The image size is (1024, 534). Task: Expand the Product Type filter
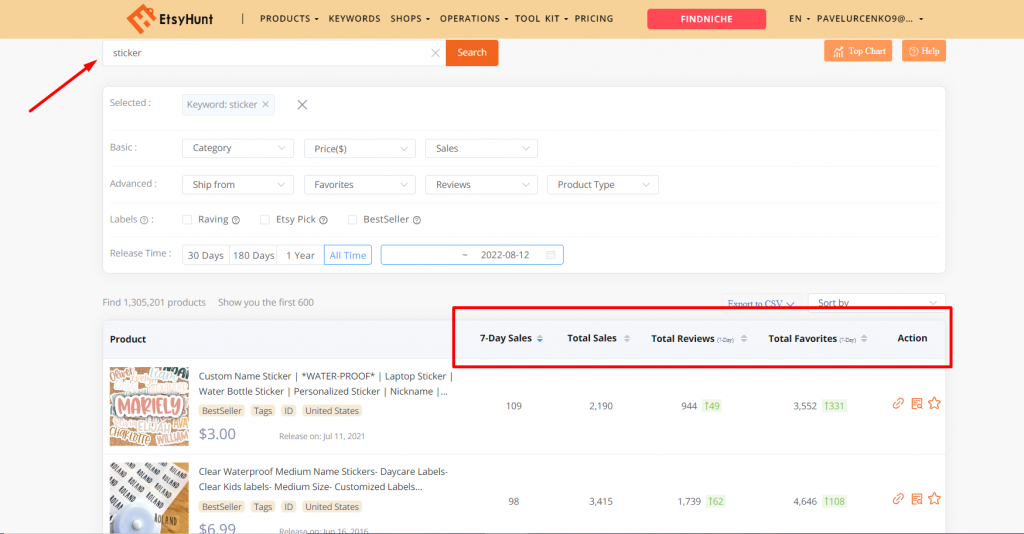point(602,185)
